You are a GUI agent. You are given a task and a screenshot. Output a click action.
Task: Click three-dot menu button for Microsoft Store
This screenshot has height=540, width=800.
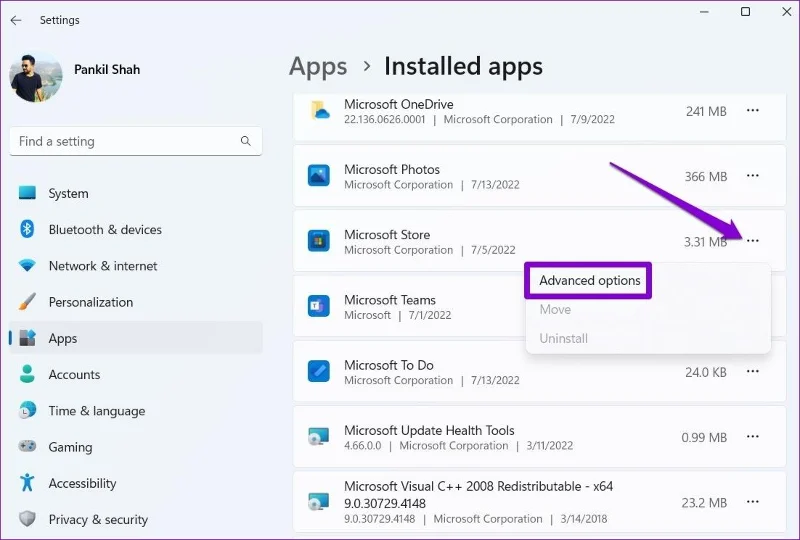click(753, 241)
